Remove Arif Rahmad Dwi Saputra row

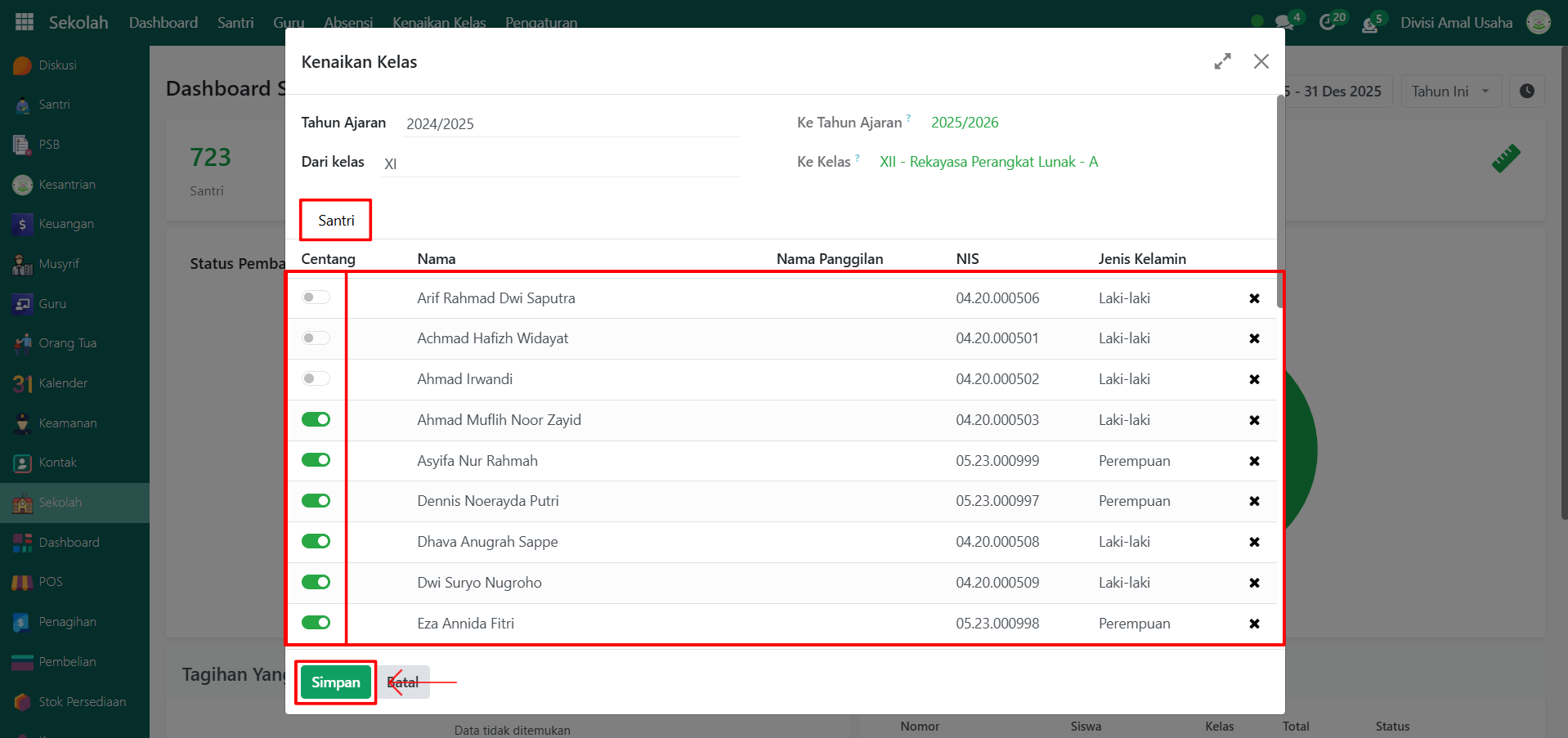[1254, 298]
